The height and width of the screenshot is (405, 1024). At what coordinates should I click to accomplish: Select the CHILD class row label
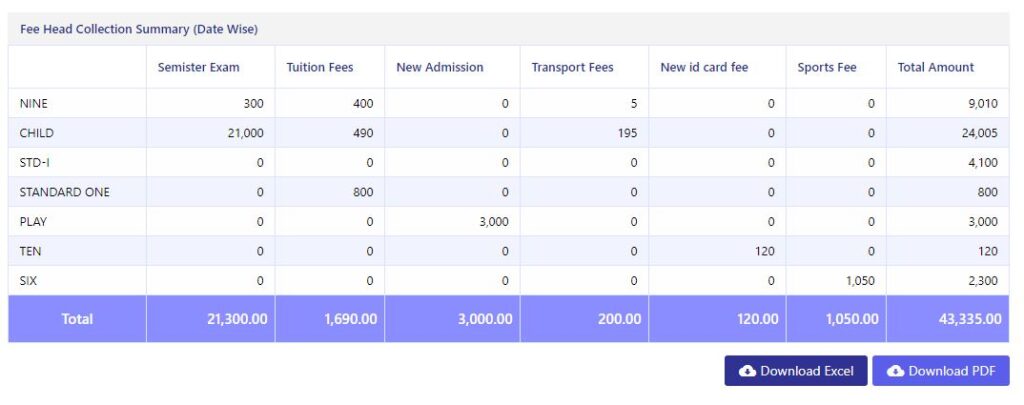37,133
